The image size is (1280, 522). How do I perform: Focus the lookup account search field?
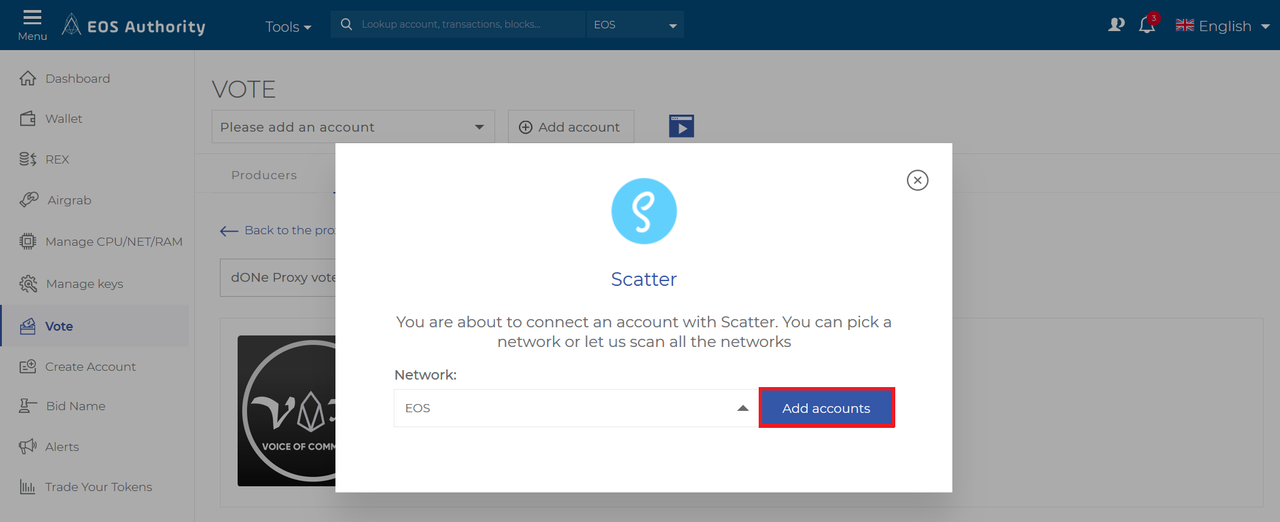click(x=460, y=24)
